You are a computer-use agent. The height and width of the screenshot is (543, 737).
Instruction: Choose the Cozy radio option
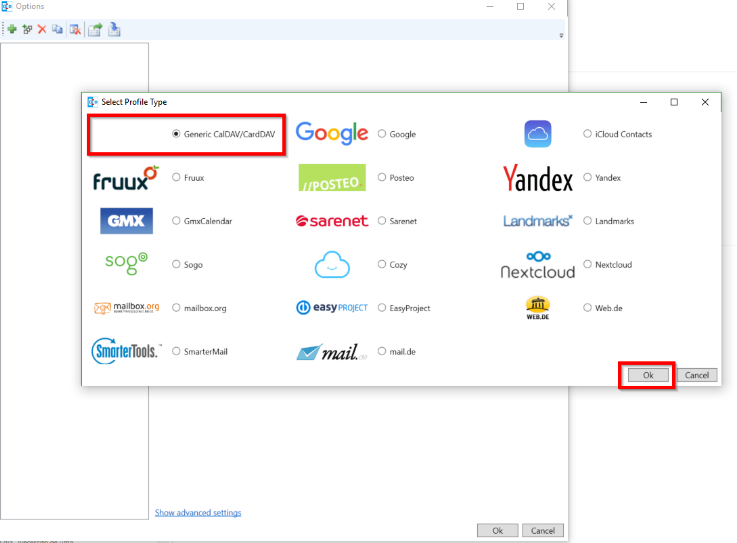pos(382,264)
